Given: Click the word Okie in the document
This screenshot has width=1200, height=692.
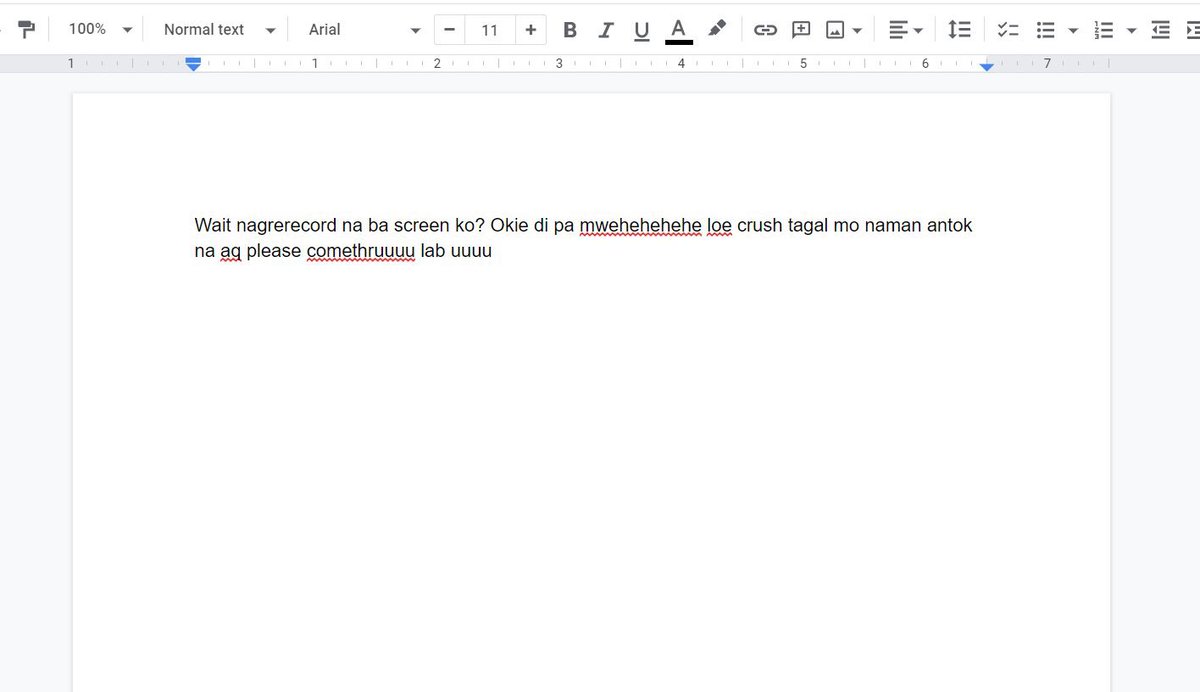Looking at the screenshot, I should (510, 225).
